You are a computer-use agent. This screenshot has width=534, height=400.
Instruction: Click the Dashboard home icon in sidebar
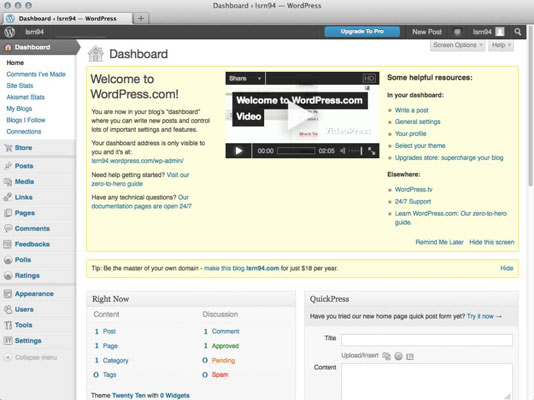pos(8,47)
